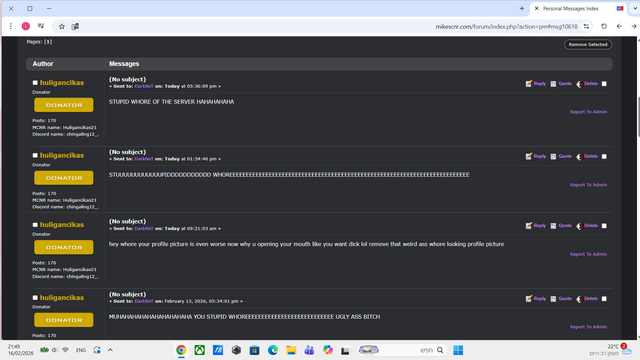Select the right-side checkbox of the 01:54:40 pm message

(604, 156)
